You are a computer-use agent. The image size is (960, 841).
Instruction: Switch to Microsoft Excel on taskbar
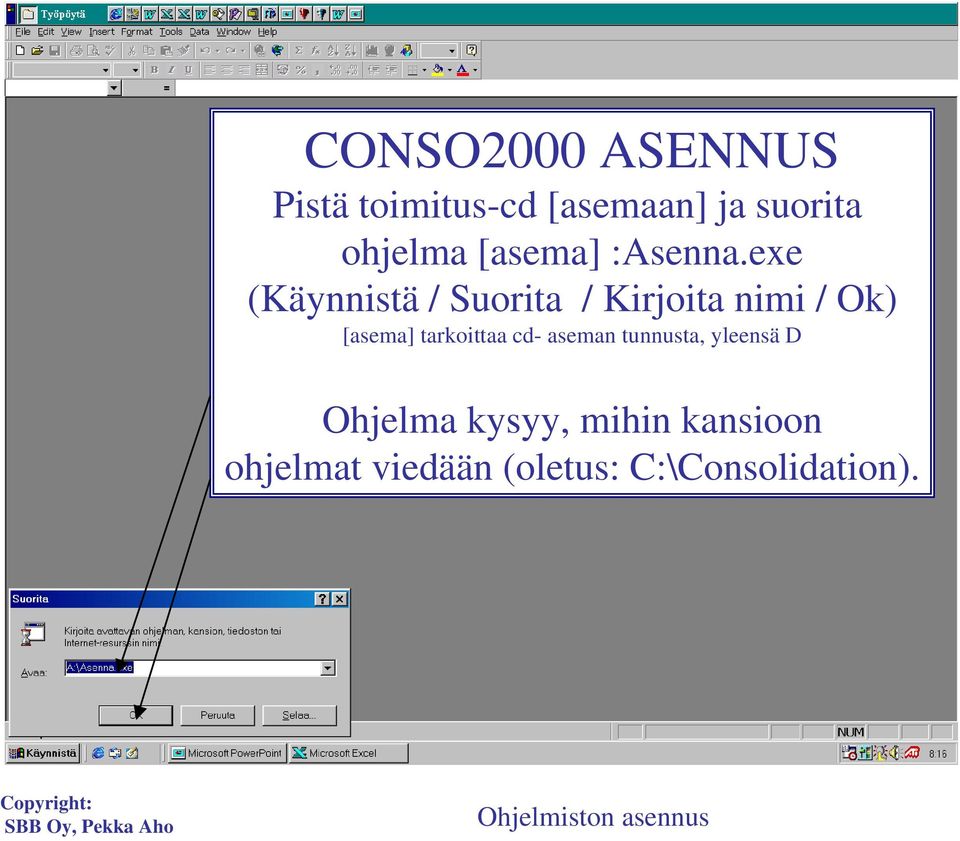click(348, 753)
